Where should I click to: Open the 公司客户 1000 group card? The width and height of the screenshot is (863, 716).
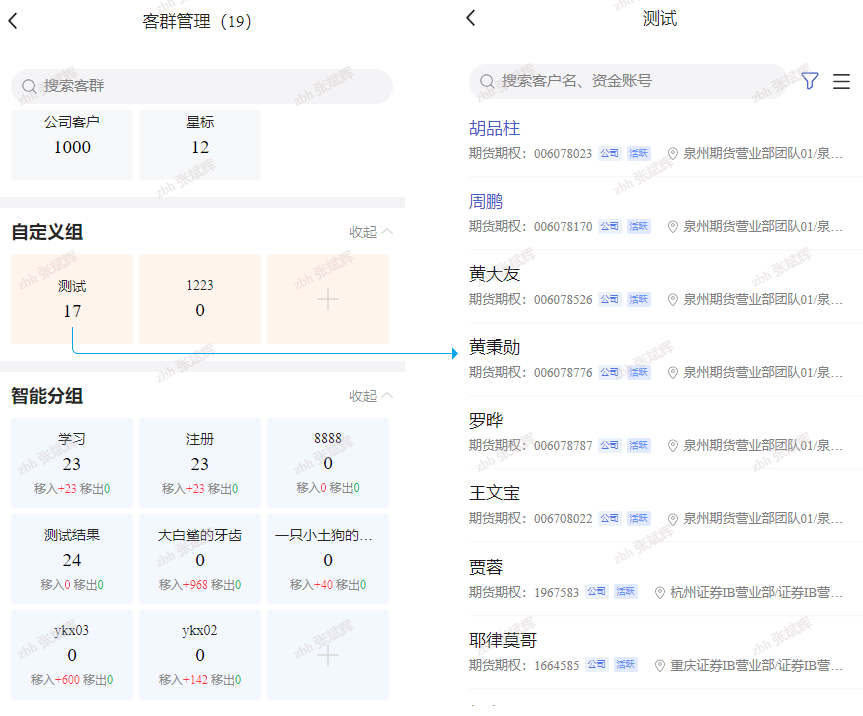[x=72, y=144]
